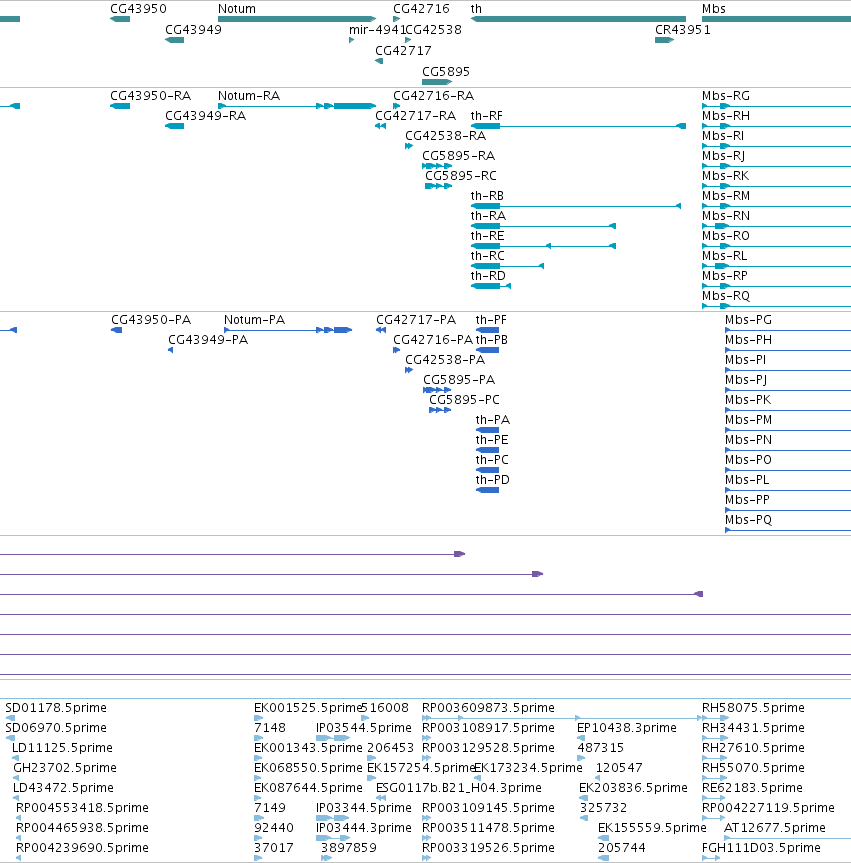This screenshot has width=851, height=863.
Task: Select the CG5895-RA transcript
Action: click(437, 166)
